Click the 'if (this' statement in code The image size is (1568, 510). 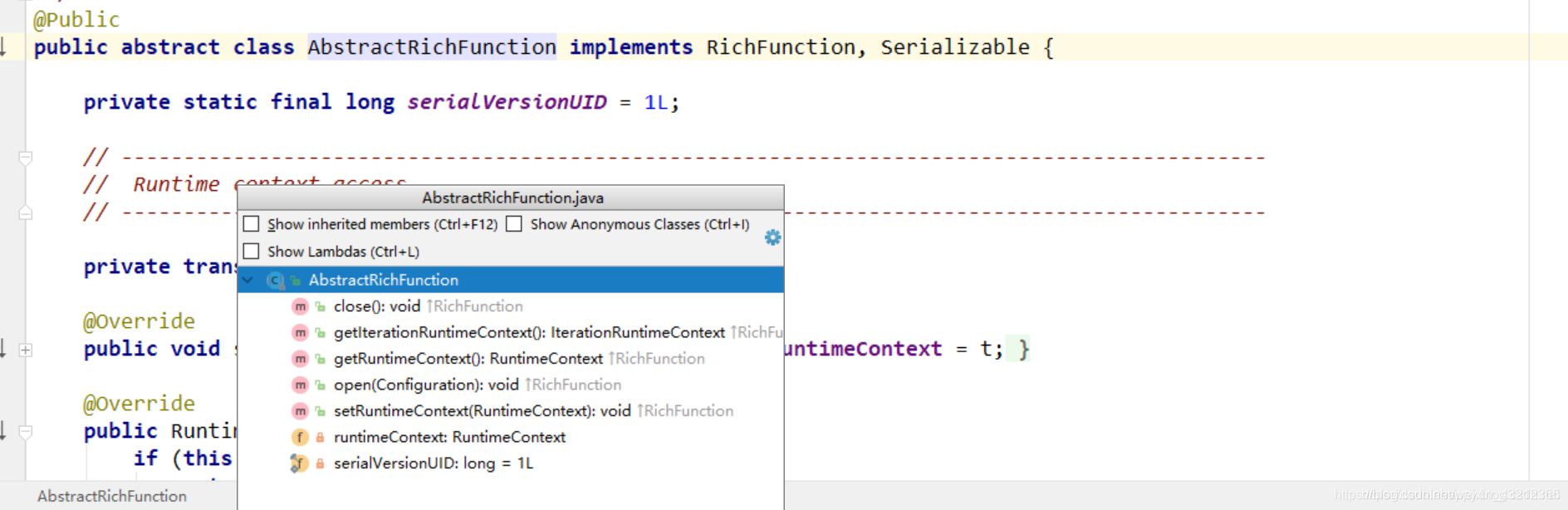(x=183, y=459)
